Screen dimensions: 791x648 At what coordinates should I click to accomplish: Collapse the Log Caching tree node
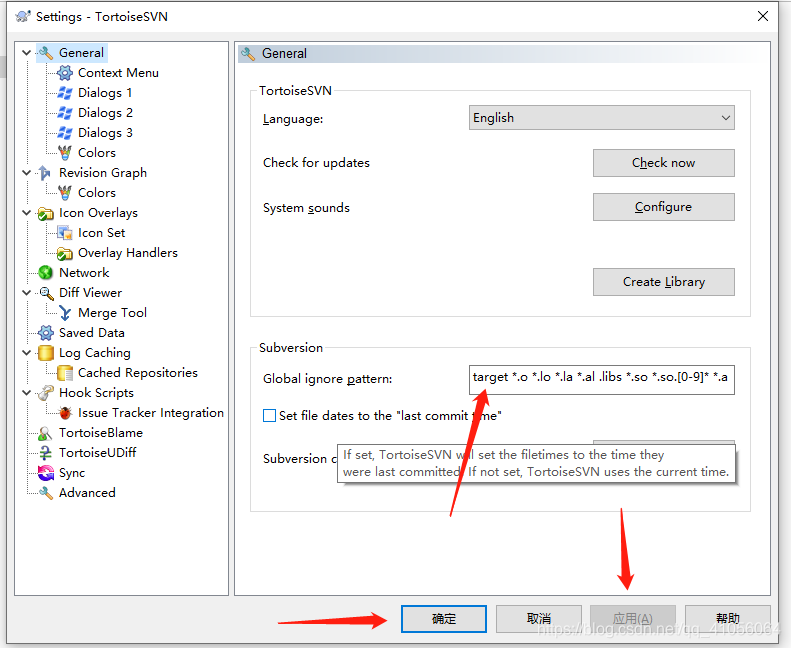point(27,352)
